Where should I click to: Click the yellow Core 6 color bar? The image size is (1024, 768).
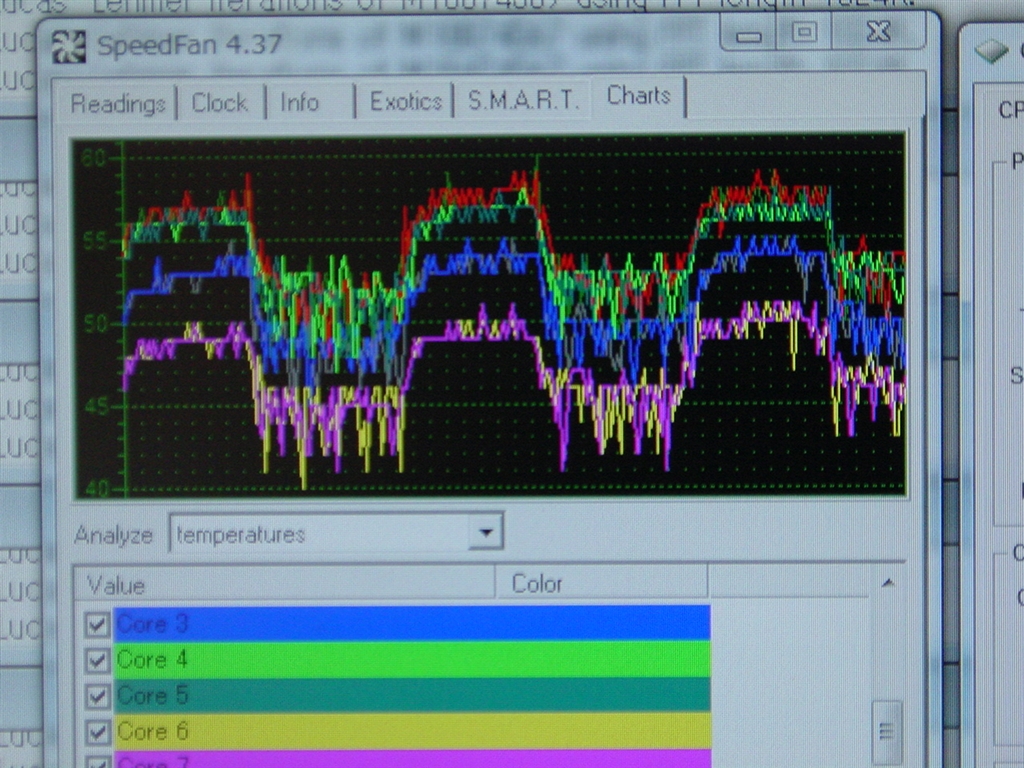[x=412, y=731]
